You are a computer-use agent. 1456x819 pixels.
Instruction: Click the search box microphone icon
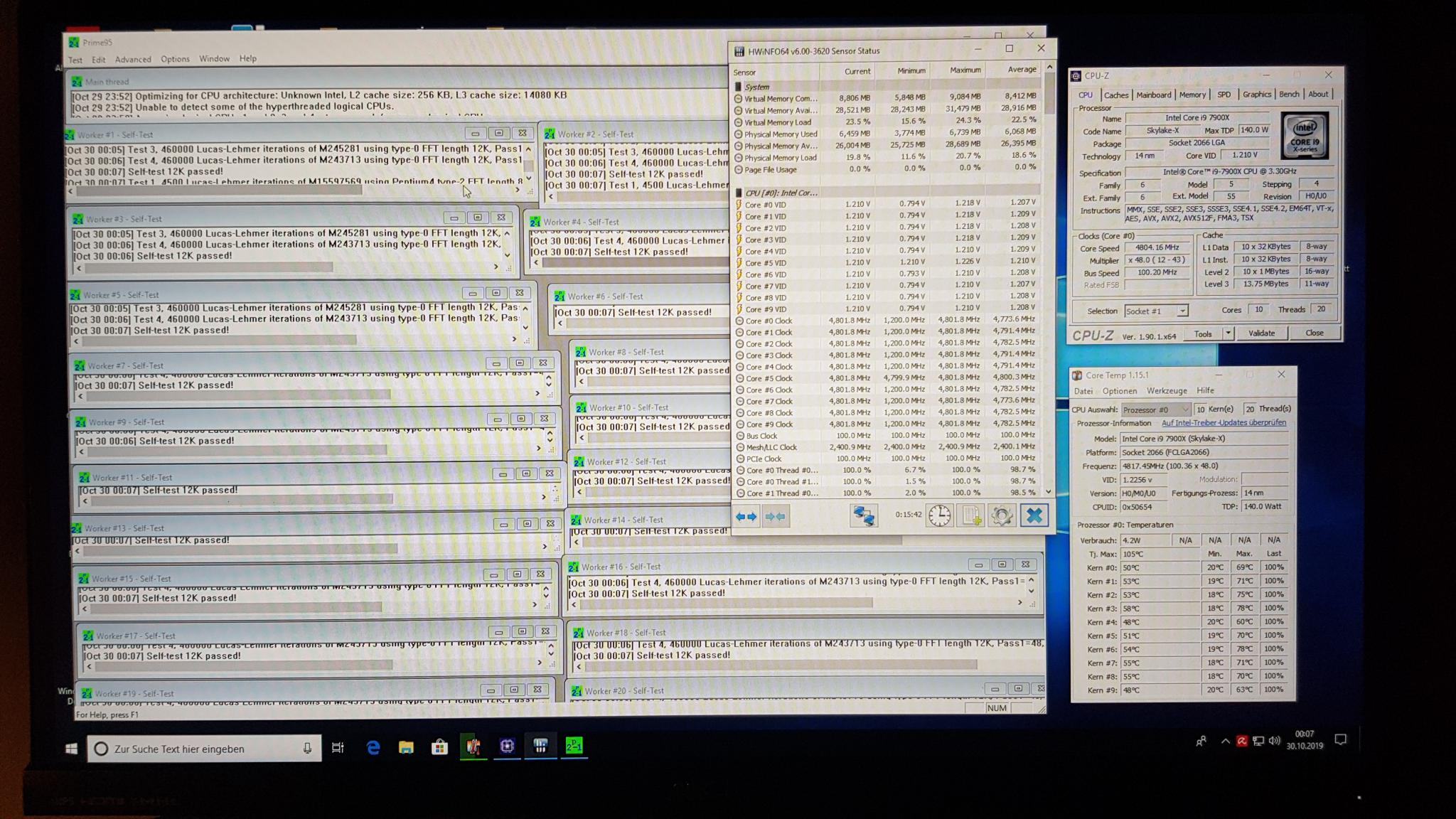coord(307,748)
